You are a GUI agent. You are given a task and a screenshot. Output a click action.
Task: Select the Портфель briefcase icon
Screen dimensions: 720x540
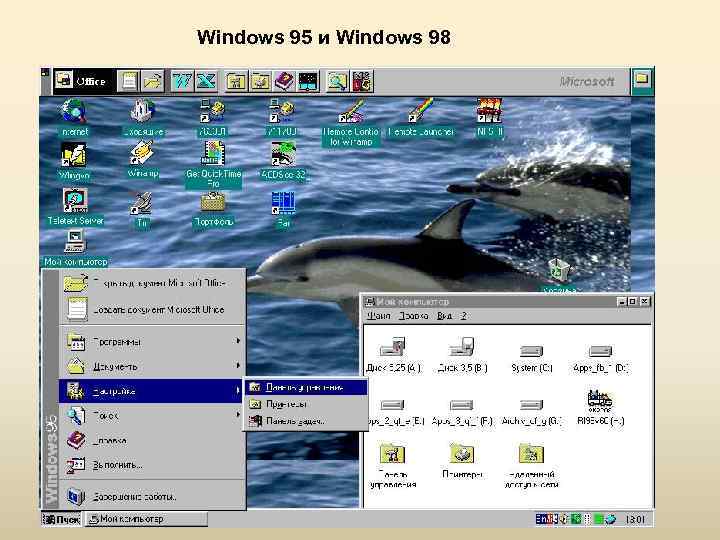click(214, 209)
